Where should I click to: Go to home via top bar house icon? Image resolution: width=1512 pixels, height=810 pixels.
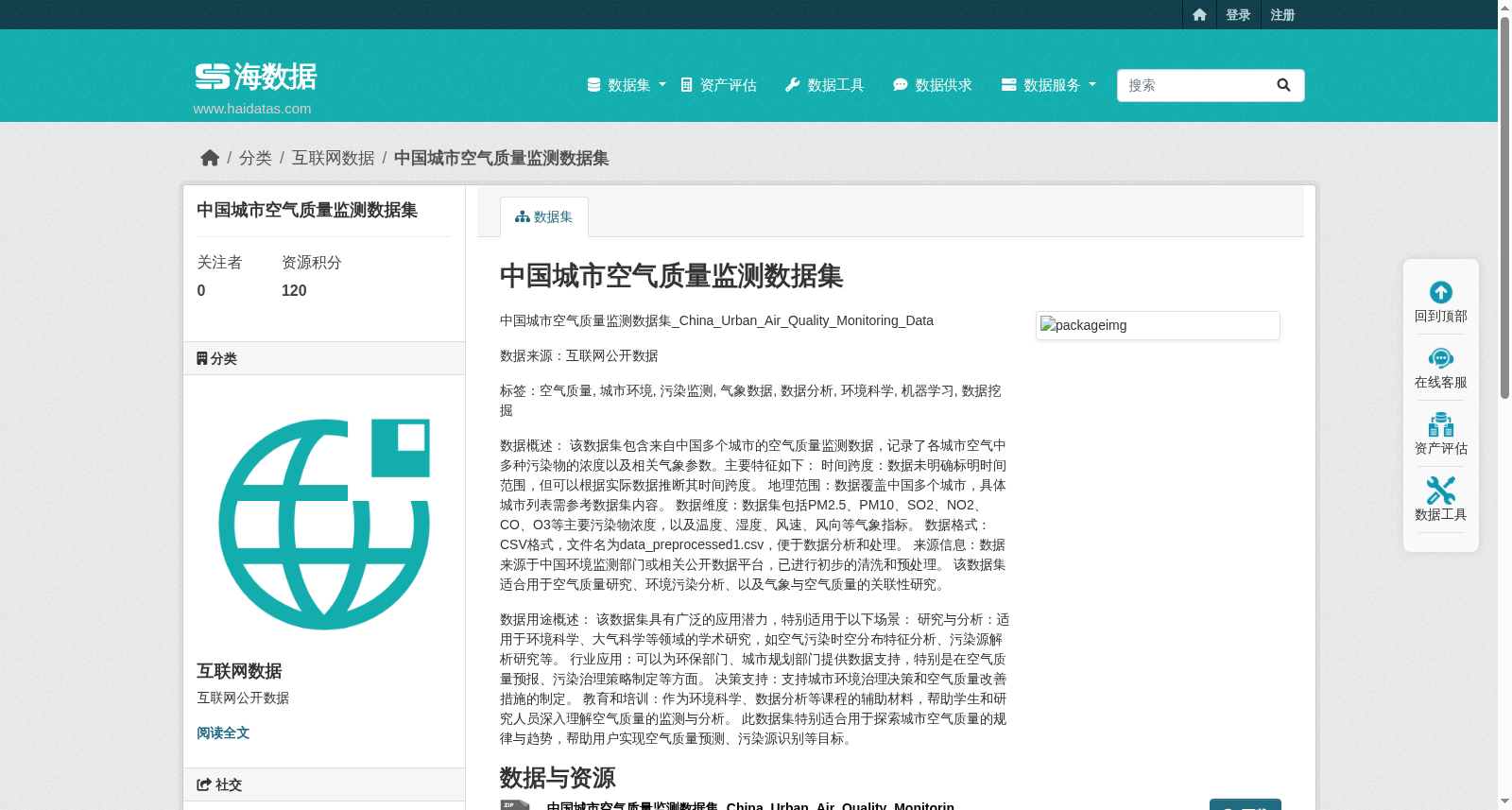(x=1199, y=15)
